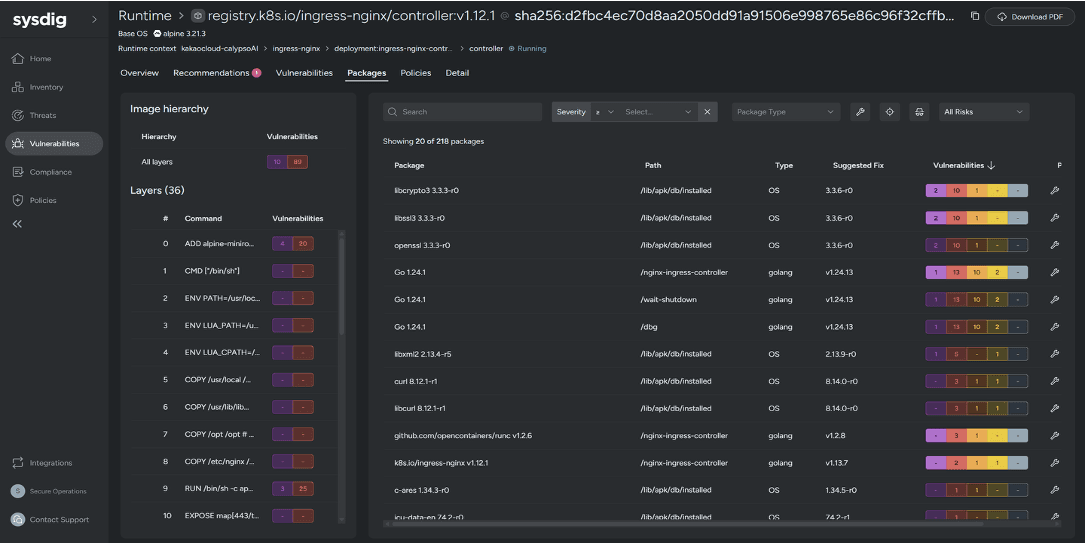Open the Vulnerabilities tab
The image size is (1086, 544).
[304, 73]
